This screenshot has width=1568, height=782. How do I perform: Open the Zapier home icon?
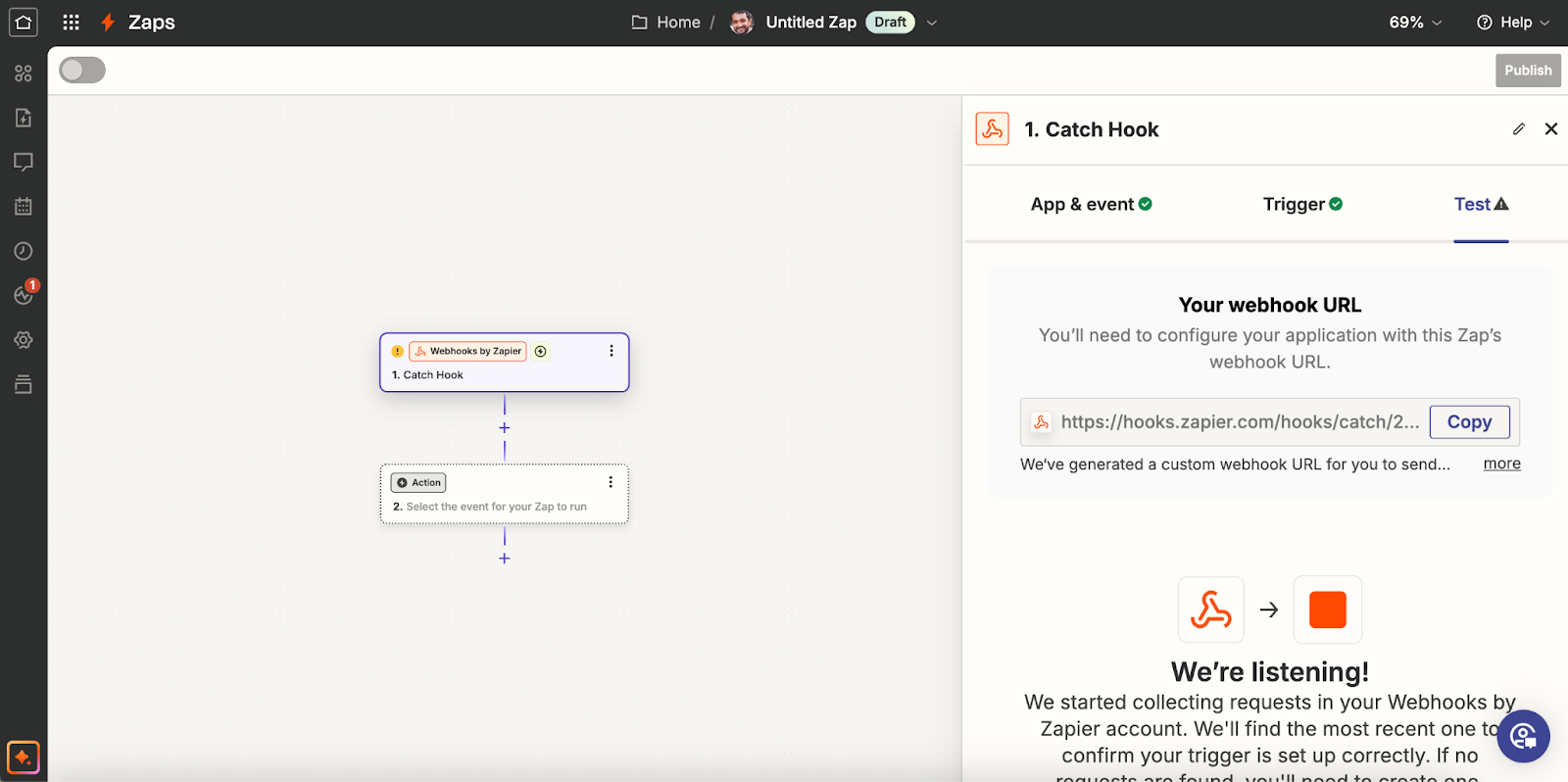[x=24, y=22]
